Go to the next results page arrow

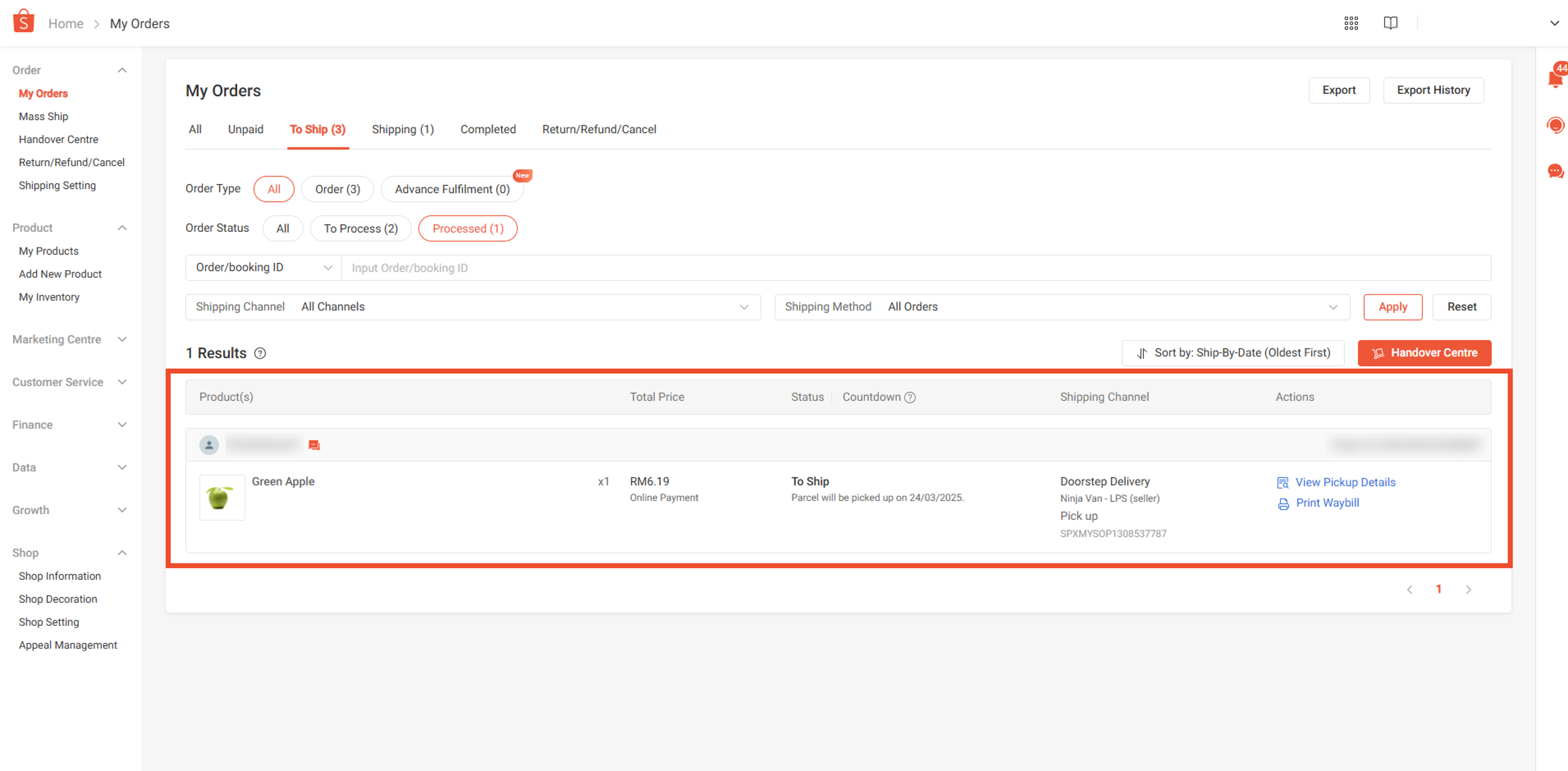(x=1468, y=590)
